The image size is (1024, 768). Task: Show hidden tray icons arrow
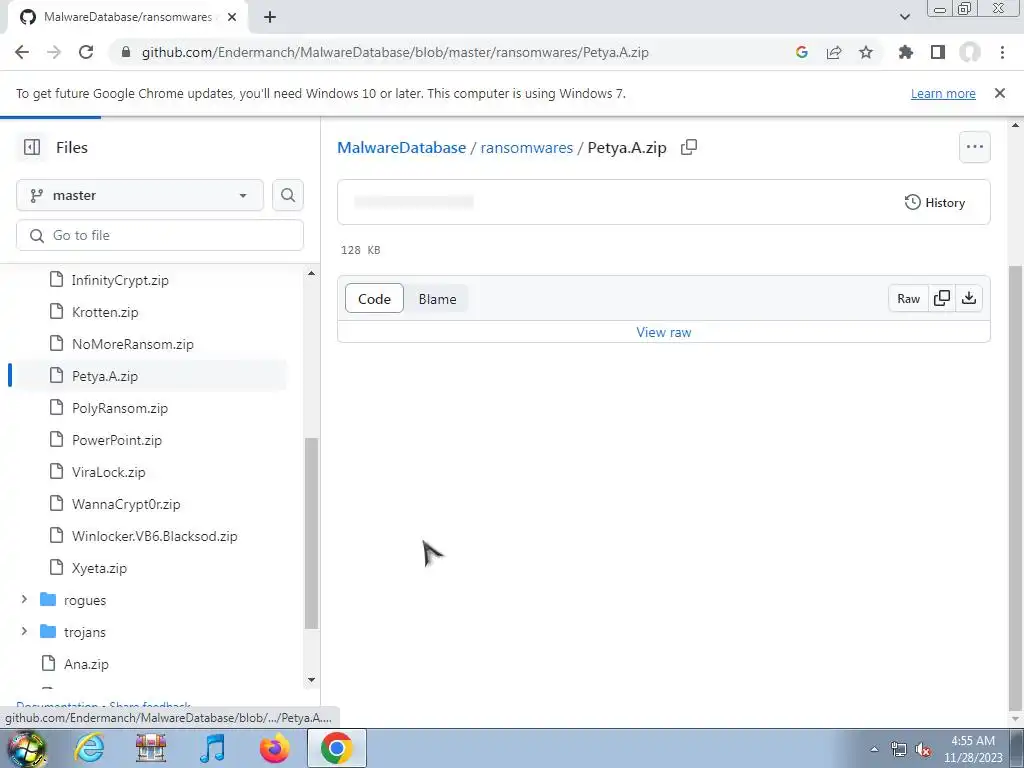[x=874, y=750]
